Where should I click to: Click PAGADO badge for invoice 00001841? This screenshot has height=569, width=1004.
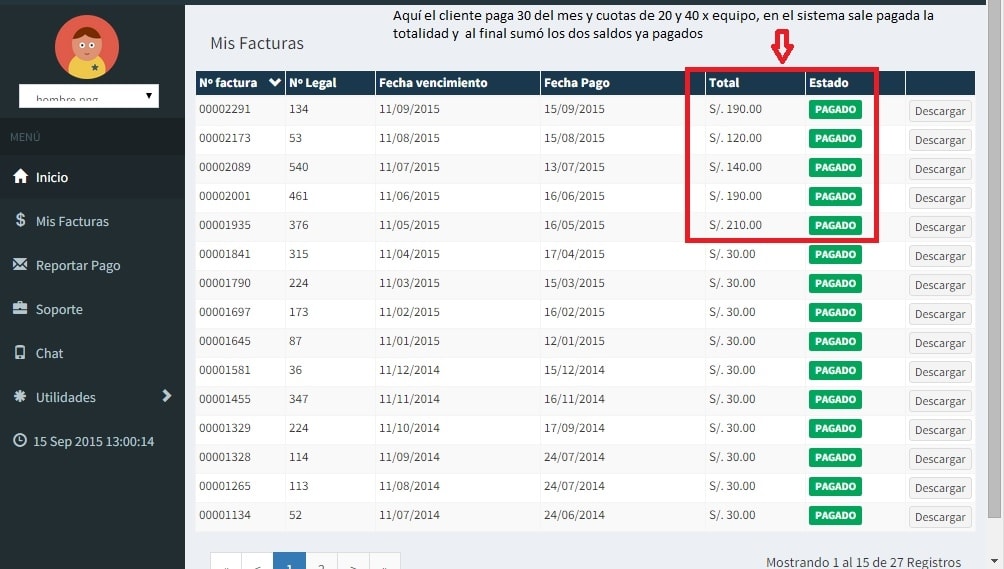pos(835,255)
